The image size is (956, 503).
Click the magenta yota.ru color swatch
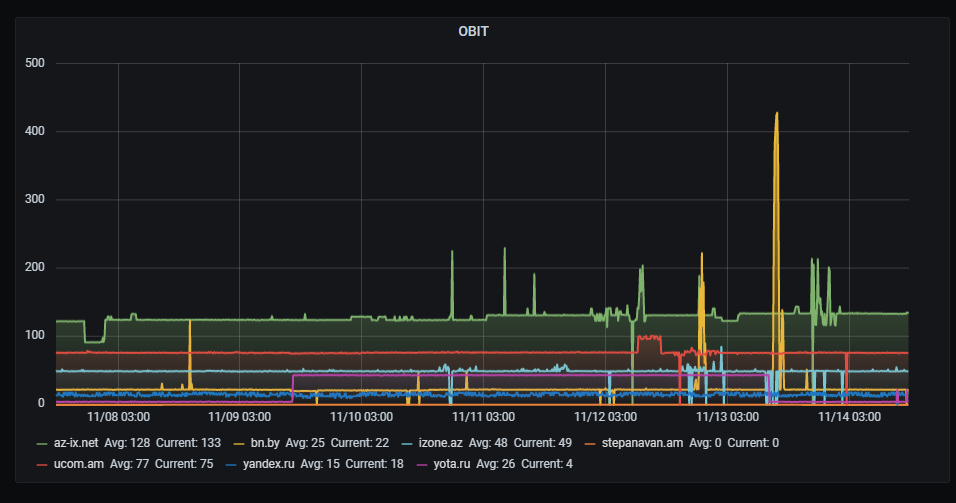[422, 465]
